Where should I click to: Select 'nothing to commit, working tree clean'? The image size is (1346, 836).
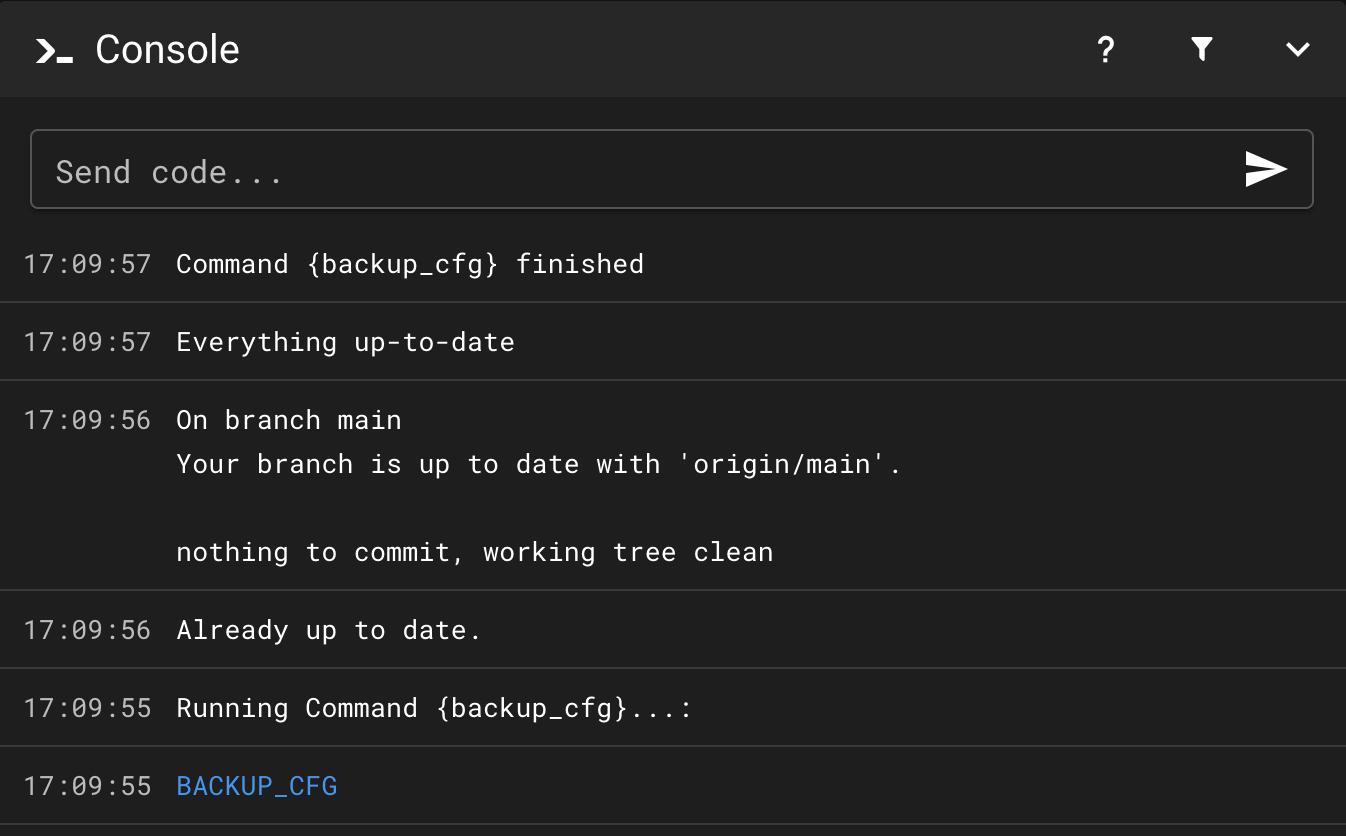[x=475, y=552]
